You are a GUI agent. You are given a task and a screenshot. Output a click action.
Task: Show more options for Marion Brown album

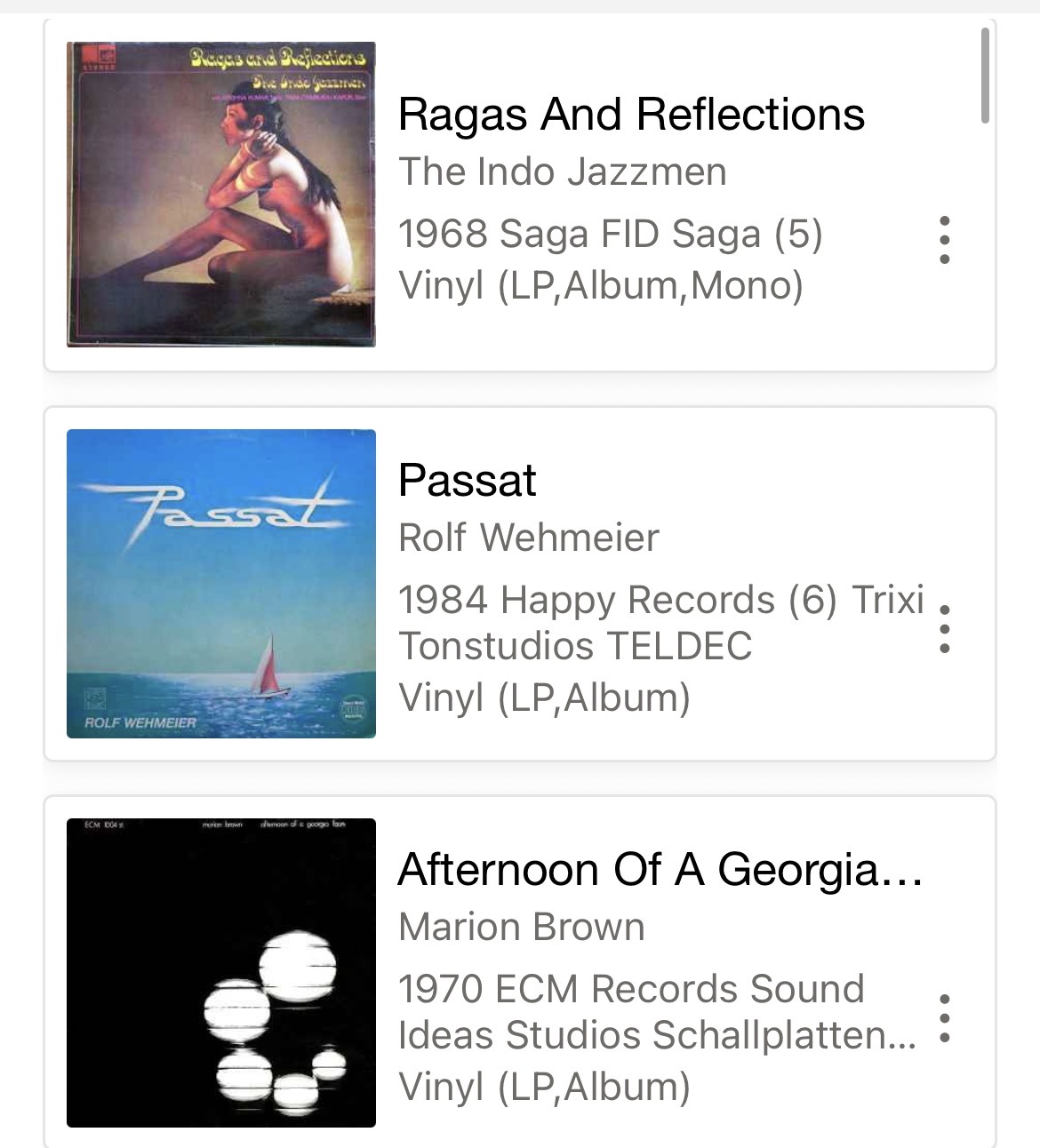(944, 1018)
